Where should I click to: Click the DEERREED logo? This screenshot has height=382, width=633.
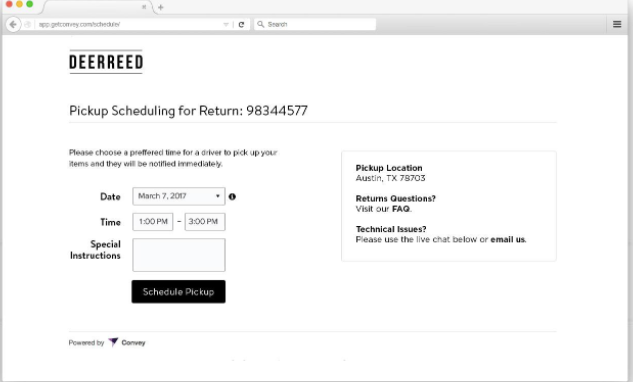pos(106,62)
